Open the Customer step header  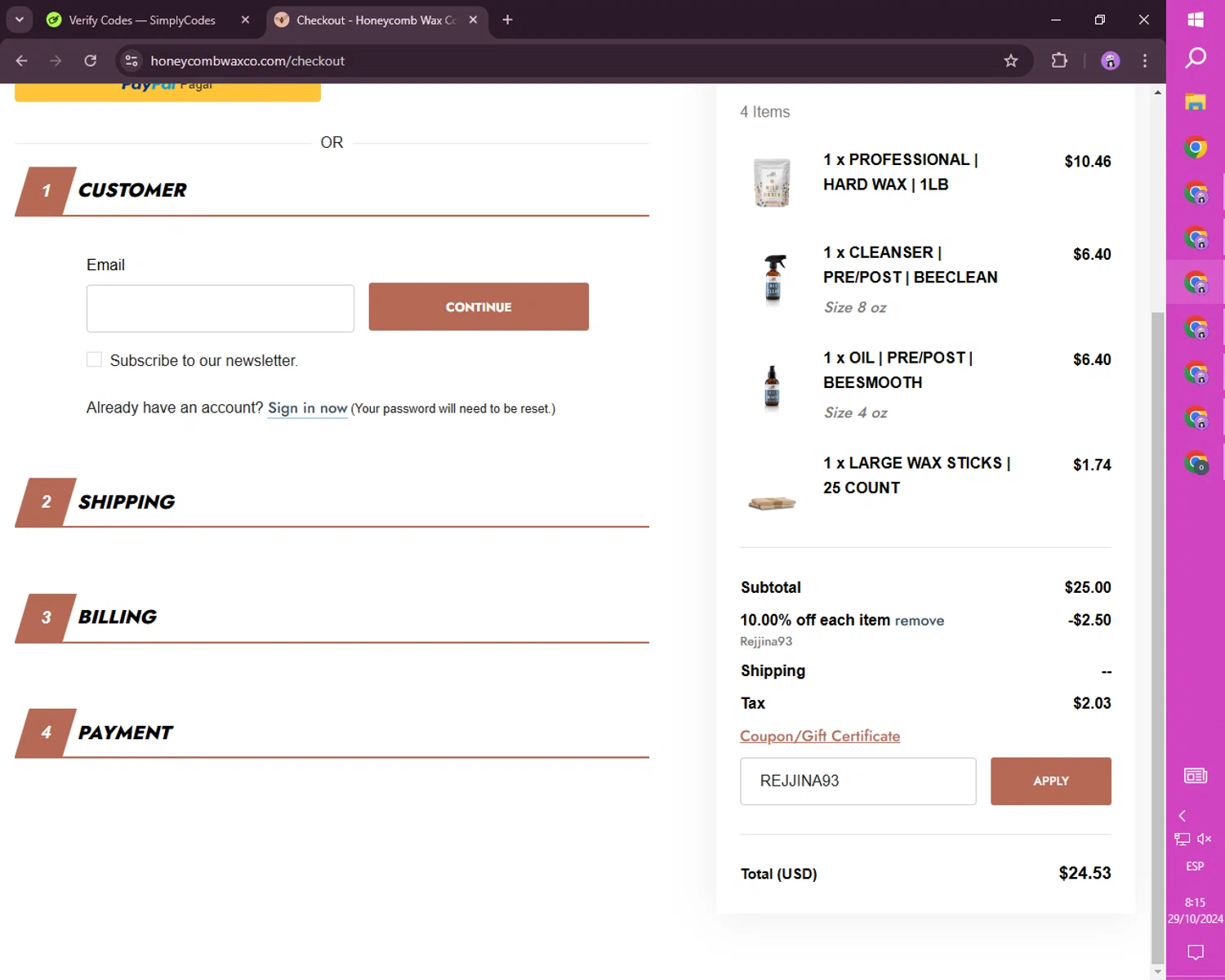point(332,191)
